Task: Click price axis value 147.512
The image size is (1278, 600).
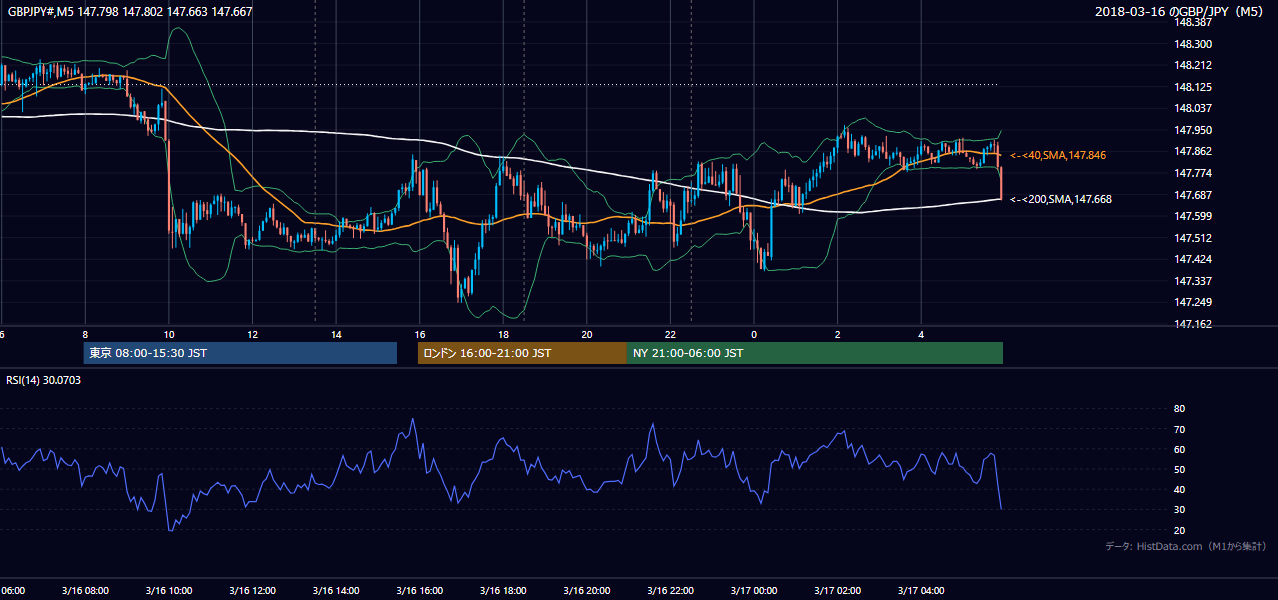Action: pyautogui.click(x=1194, y=238)
